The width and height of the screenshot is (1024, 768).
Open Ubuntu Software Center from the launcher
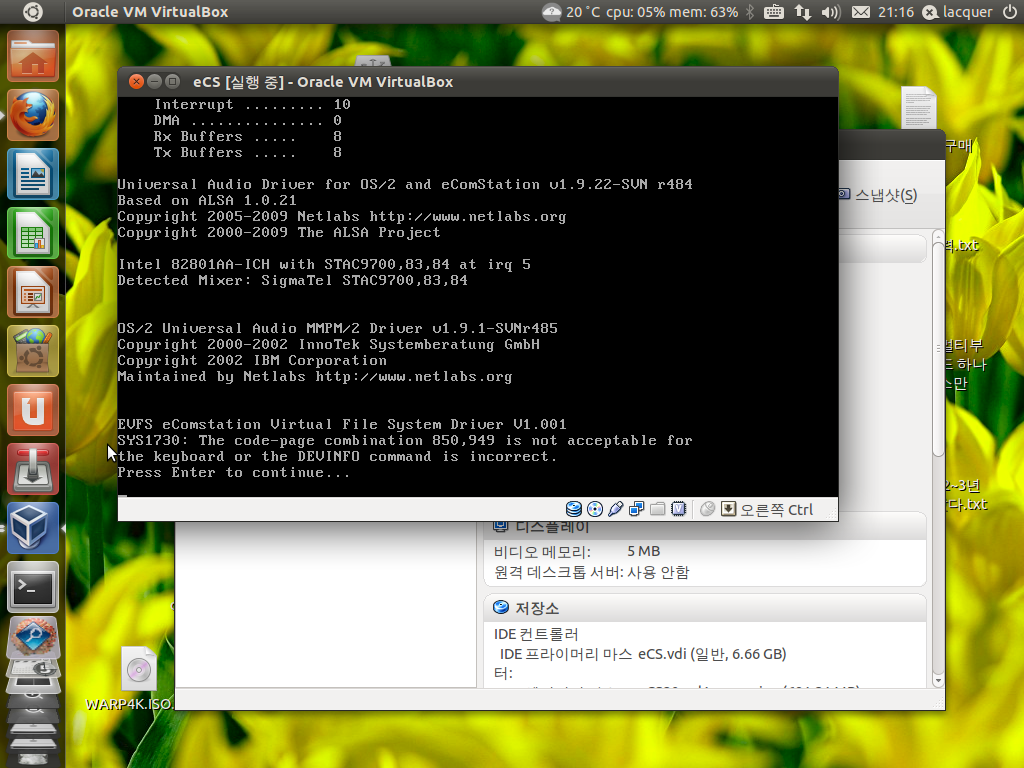[x=33, y=351]
